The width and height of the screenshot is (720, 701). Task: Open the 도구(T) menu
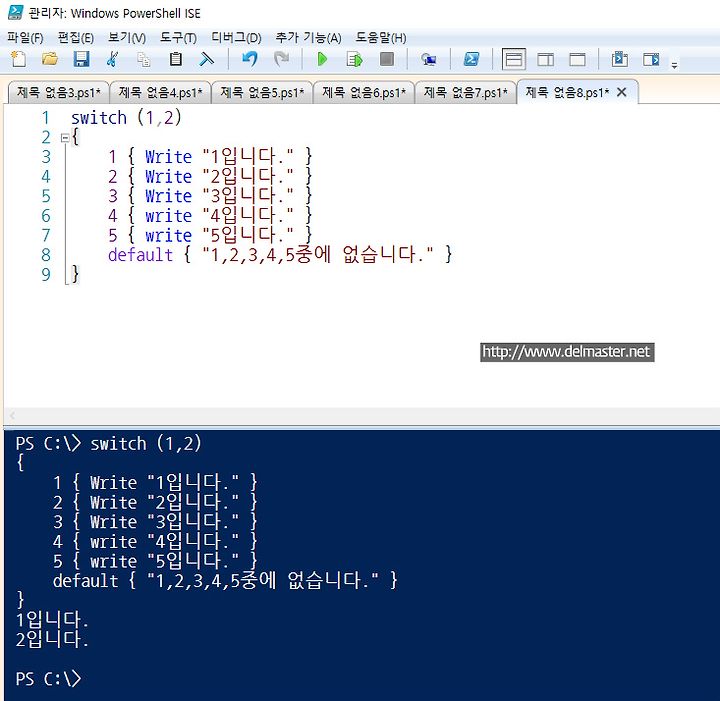click(178, 38)
